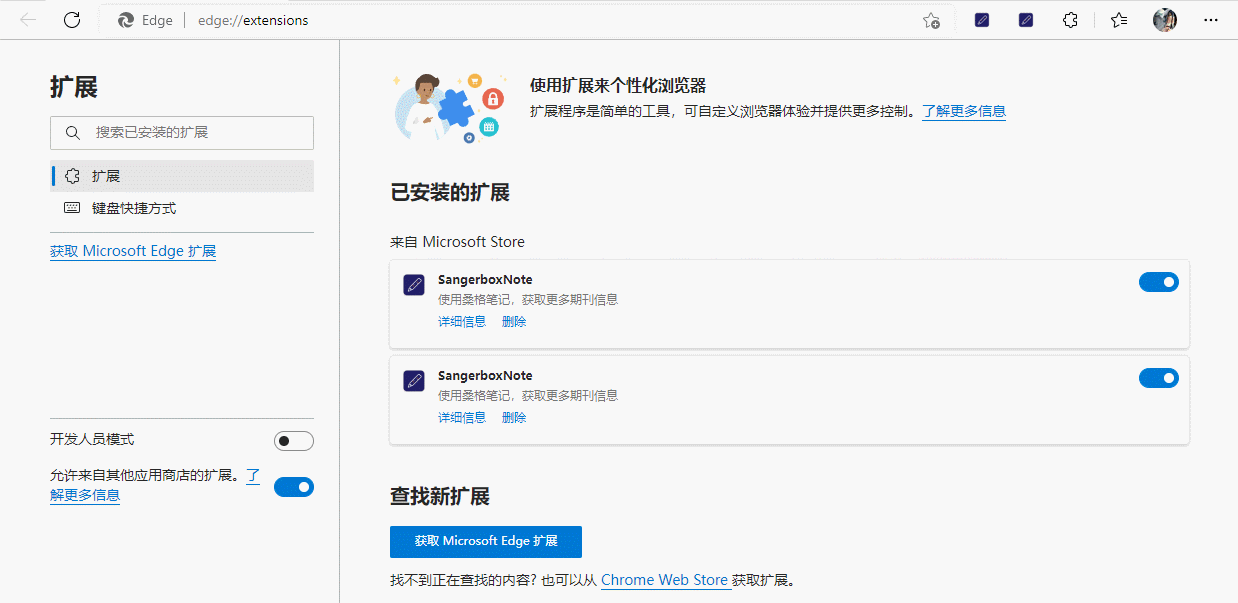Click the blue 获取 Microsoft Edge 扩展 button
This screenshot has width=1238, height=603.
(x=486, y=541)
